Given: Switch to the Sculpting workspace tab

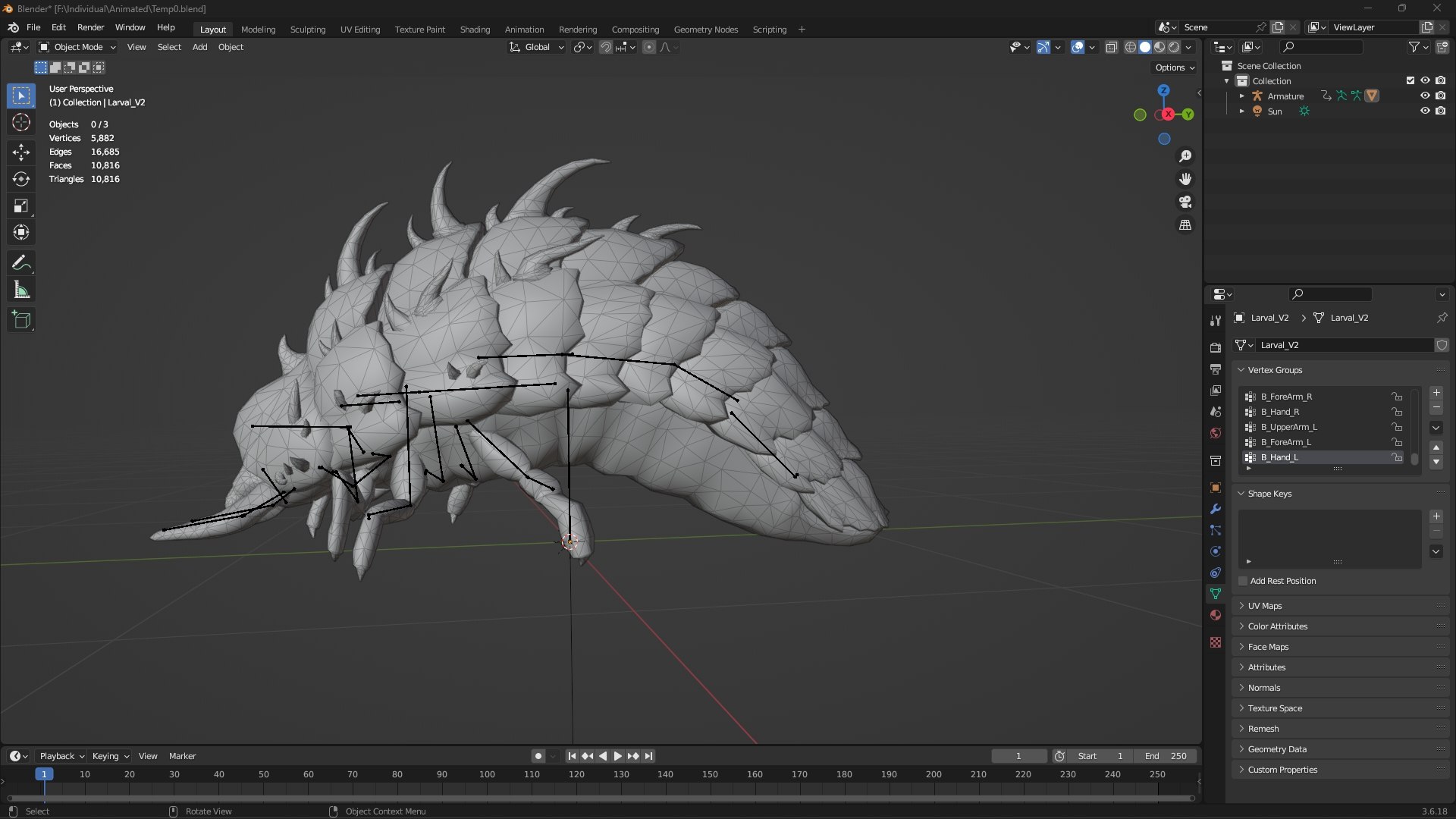Looking at the screenshot, I should point(308,30).
